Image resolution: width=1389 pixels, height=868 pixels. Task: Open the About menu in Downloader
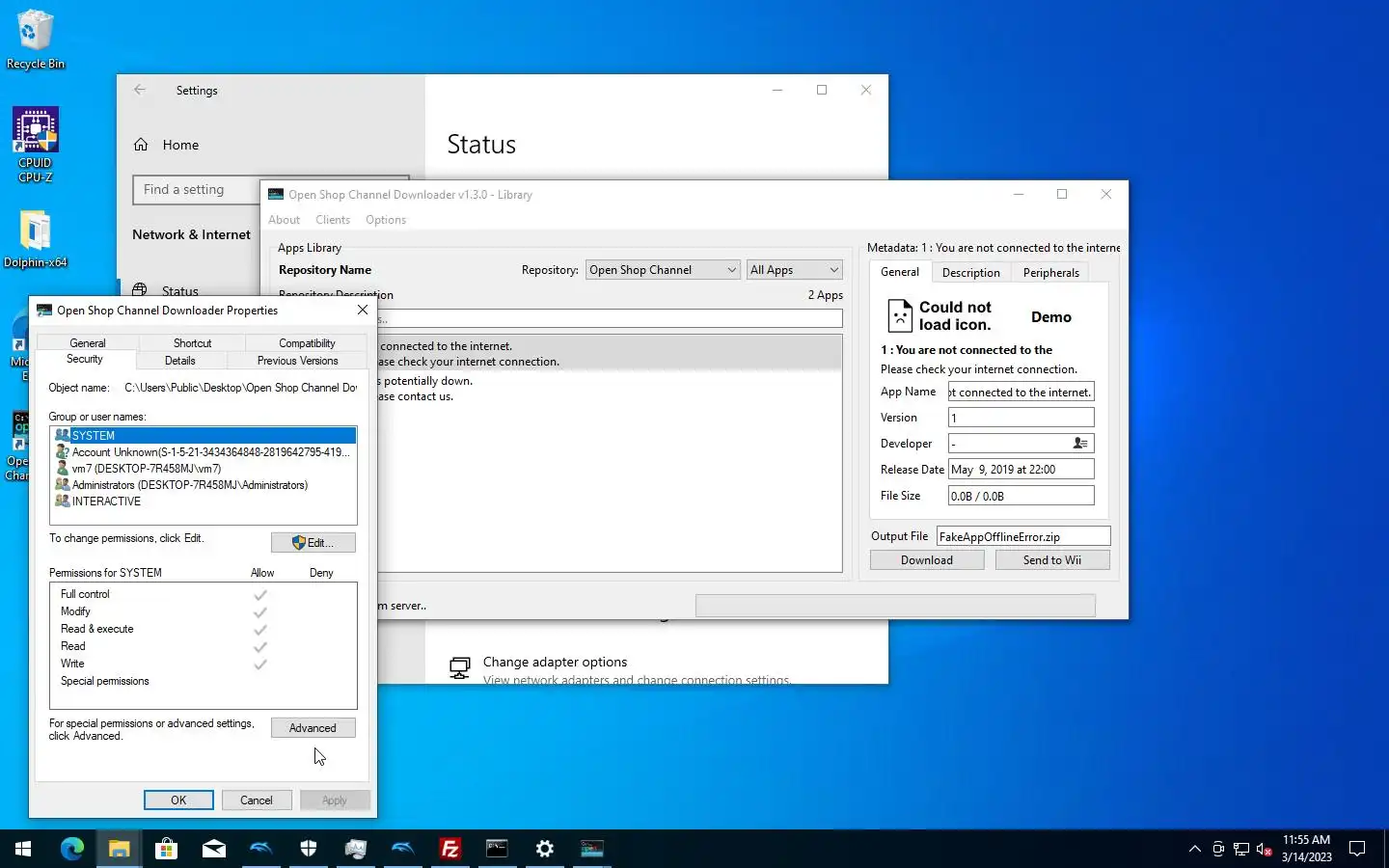click(x=284, y=220)
